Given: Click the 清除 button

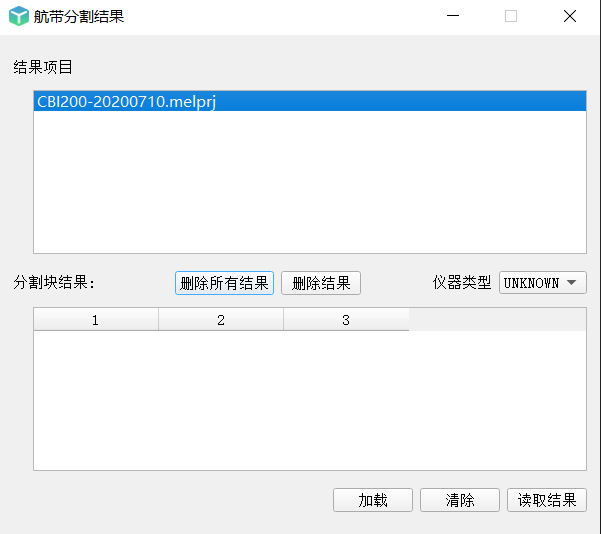Looking at the screenshot, I should click(x=460, y=500).
